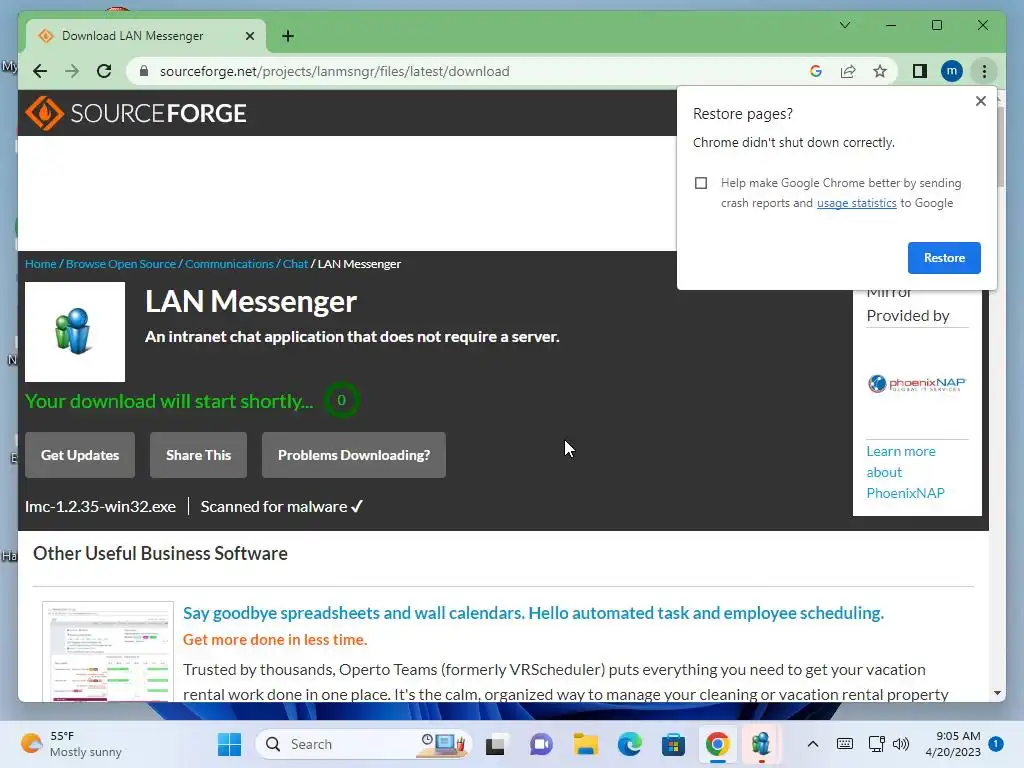
Task: Open network settings tray icon
Action: [876, 744]
